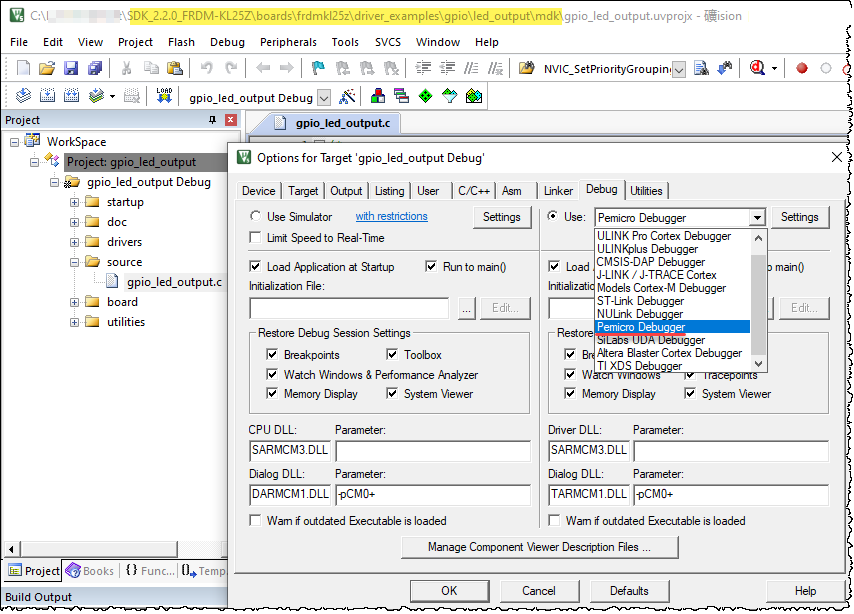Click with restrictions link
854x614 pixels.
coord(392,216)
